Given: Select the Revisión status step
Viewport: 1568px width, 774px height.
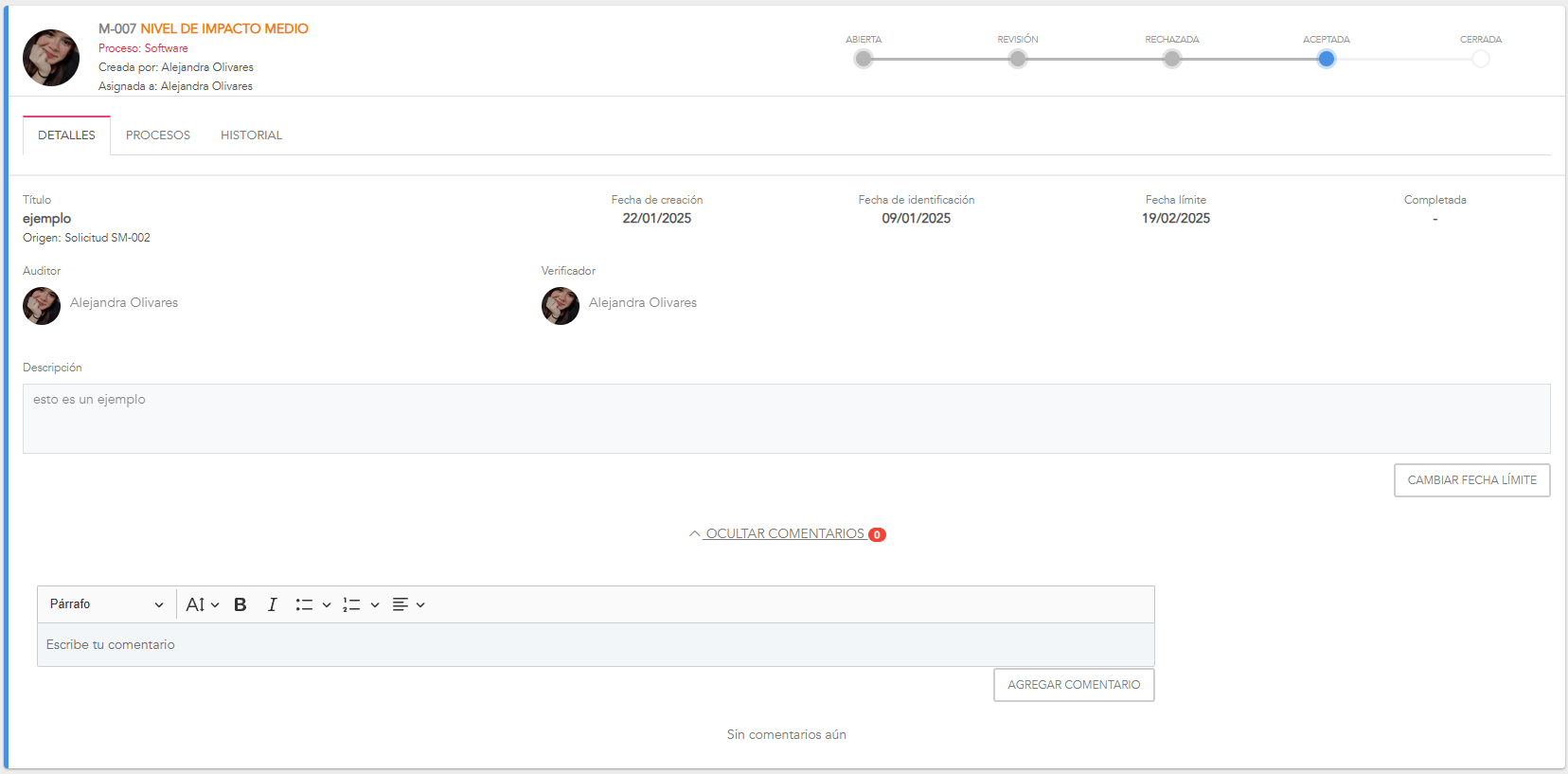Looking at the screenshot, I should (x=1017, y=59).
